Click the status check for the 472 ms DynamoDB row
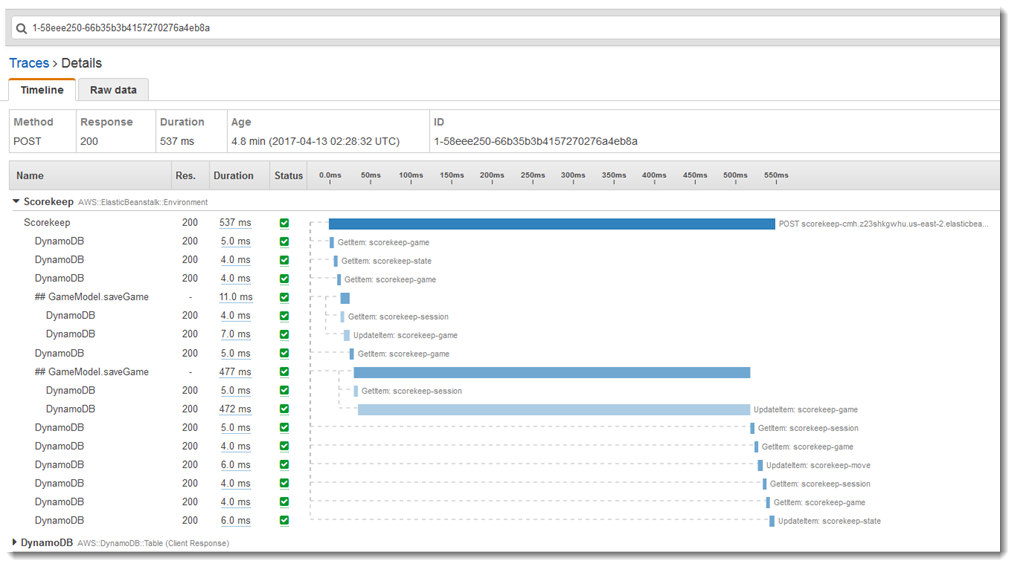The width and height of the screenshot is (1015, 567). [x=284, y=409]
